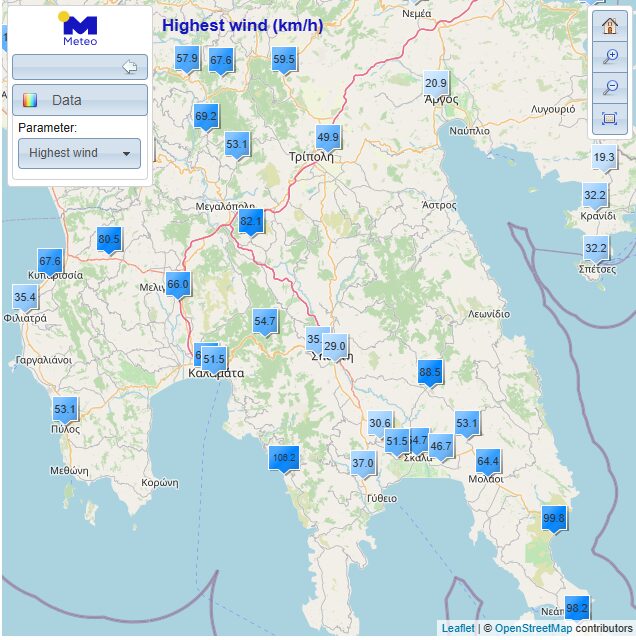636x640 pixels.
Task: Click the 20.9 marker near Argos
Action: (x=436, y=83)
